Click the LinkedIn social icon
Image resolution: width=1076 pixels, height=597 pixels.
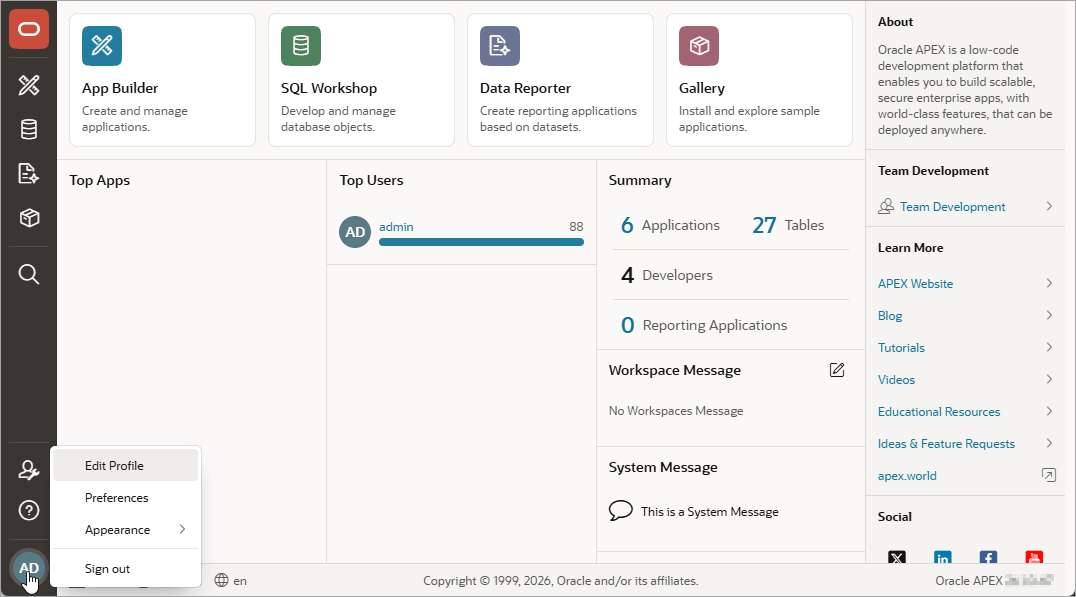click(943, 557)
